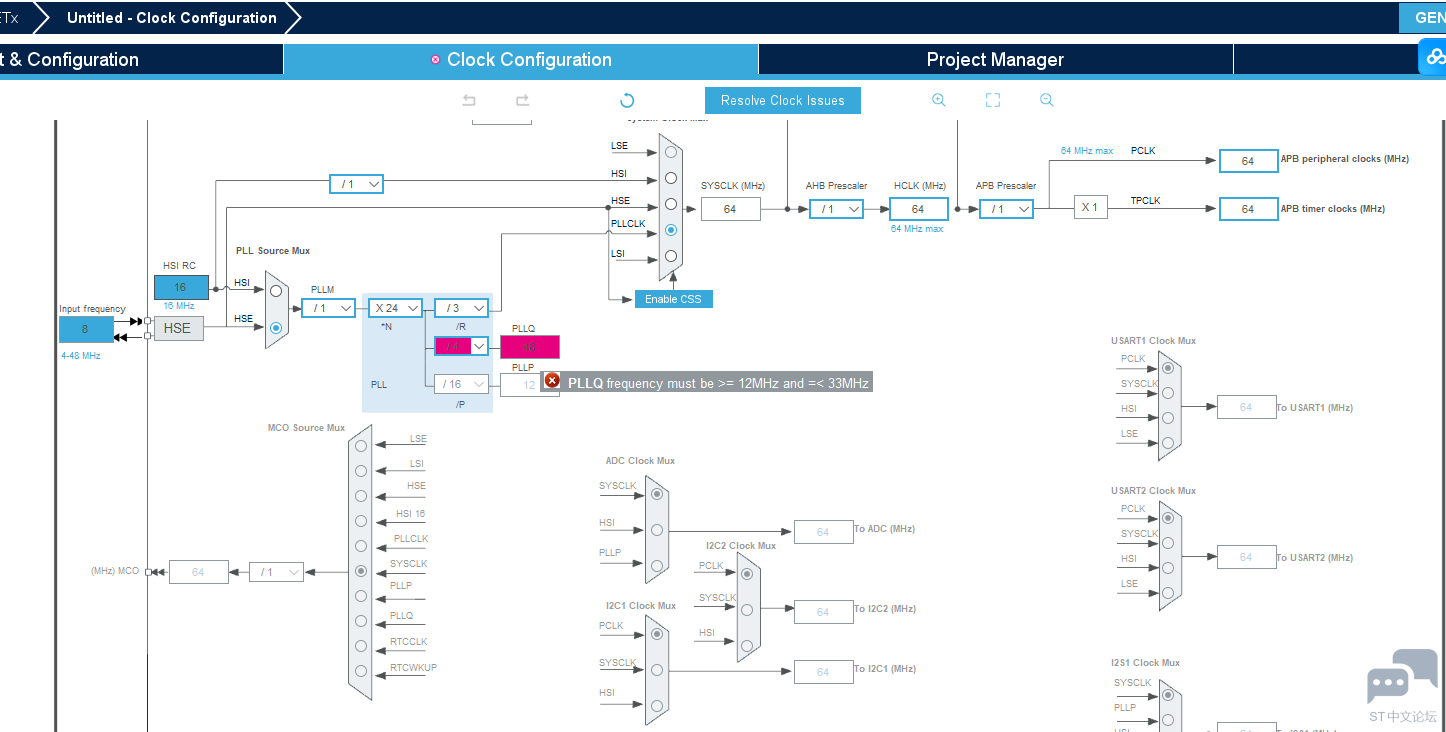Select PCLK in USART1 Clock Mux
This screenshot has height=732, width=1446.
1168,367
